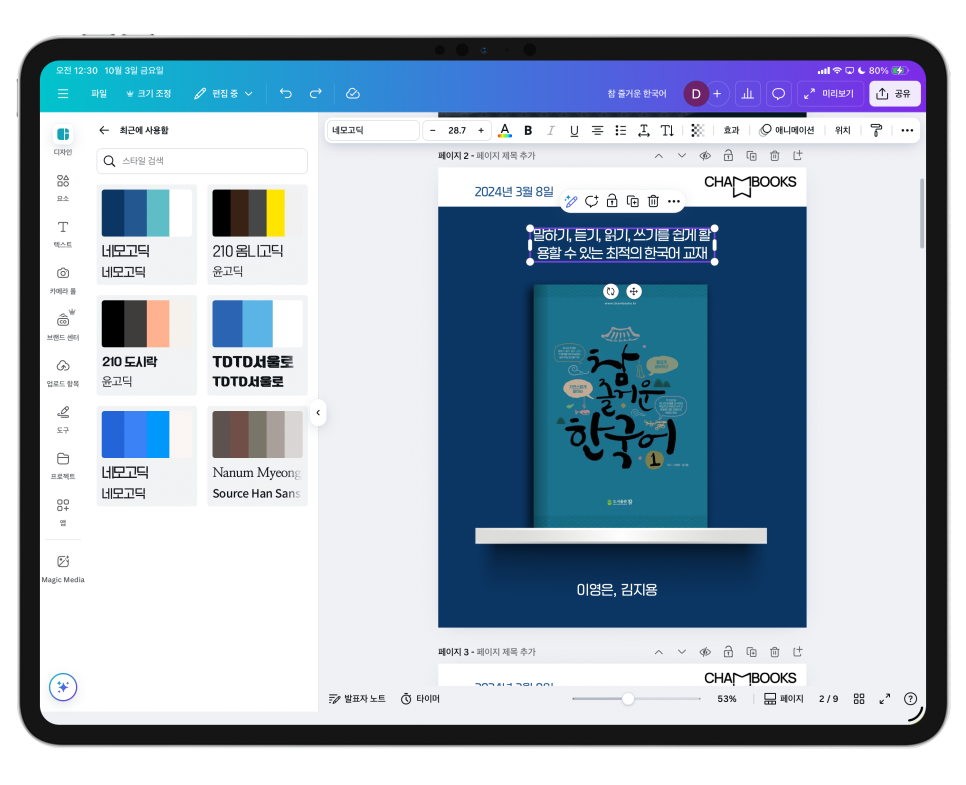This screenshot has height=785, width=966.
Task: Toggle italic formatting
Action: [x=551, y=130]
